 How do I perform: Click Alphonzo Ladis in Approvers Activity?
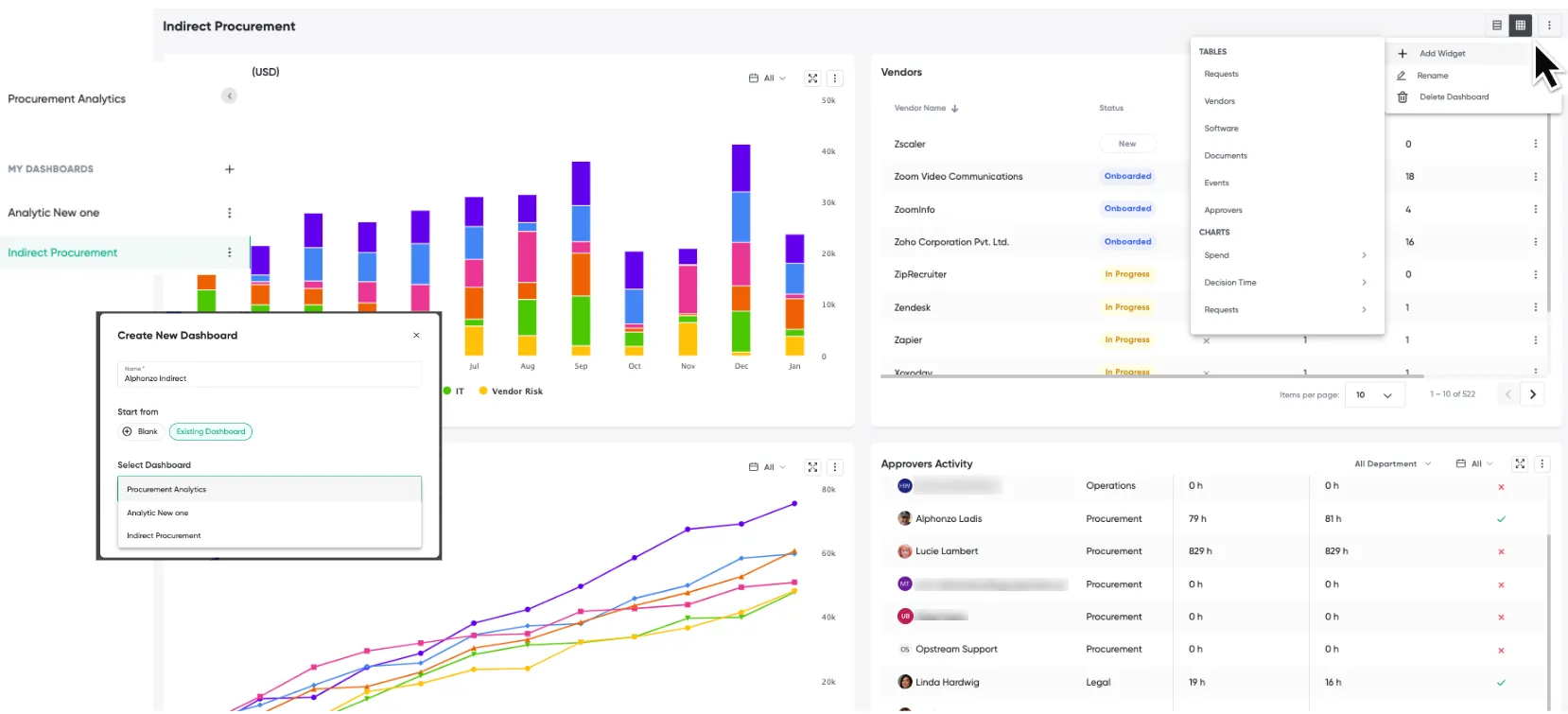[949, 519]
